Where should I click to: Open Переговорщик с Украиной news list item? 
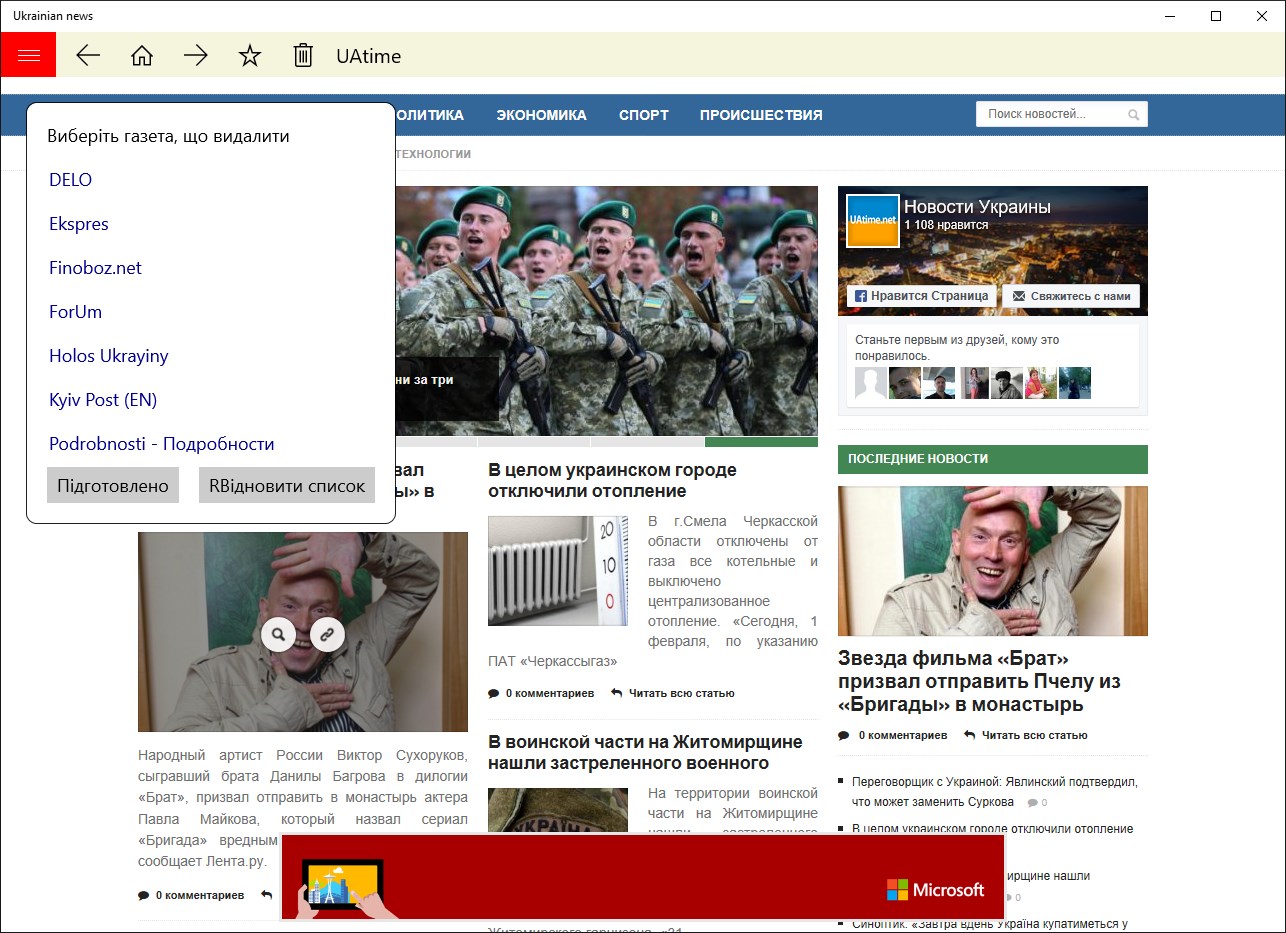click(x=995, y=792)
